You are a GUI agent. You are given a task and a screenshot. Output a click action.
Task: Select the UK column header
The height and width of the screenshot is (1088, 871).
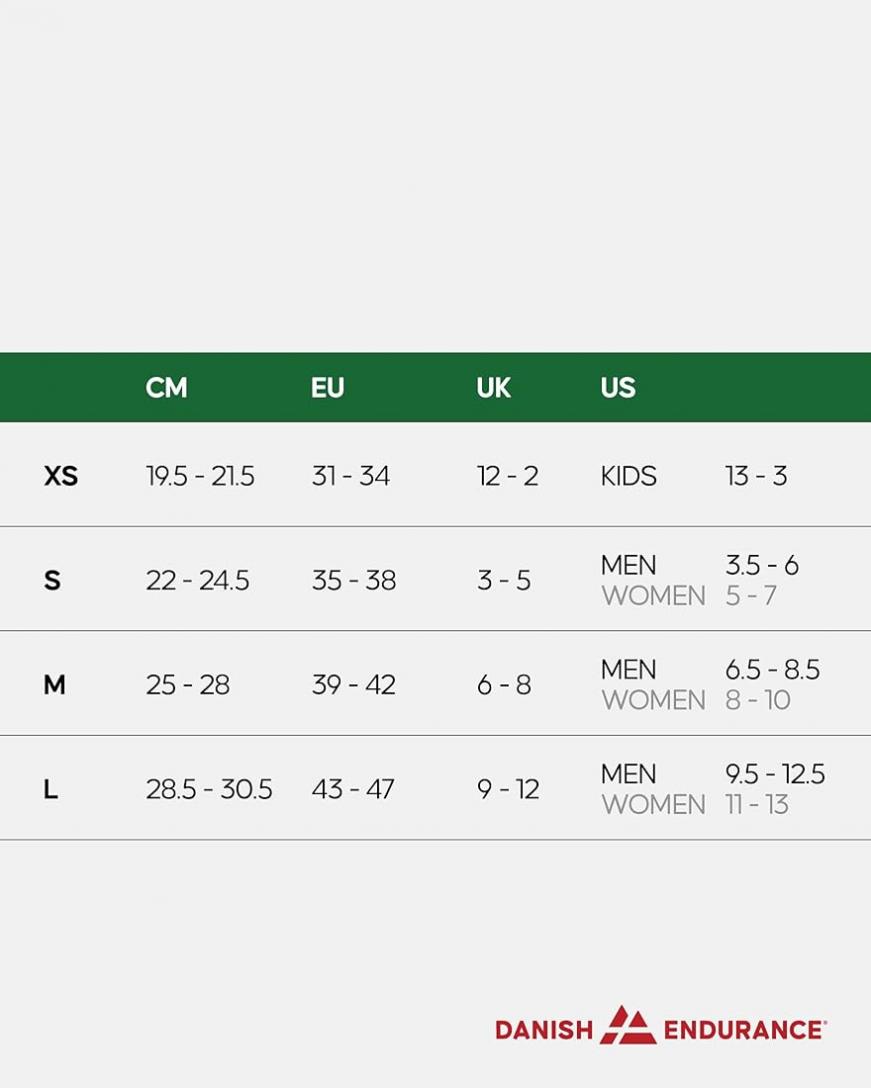click(x=493, y=387)
